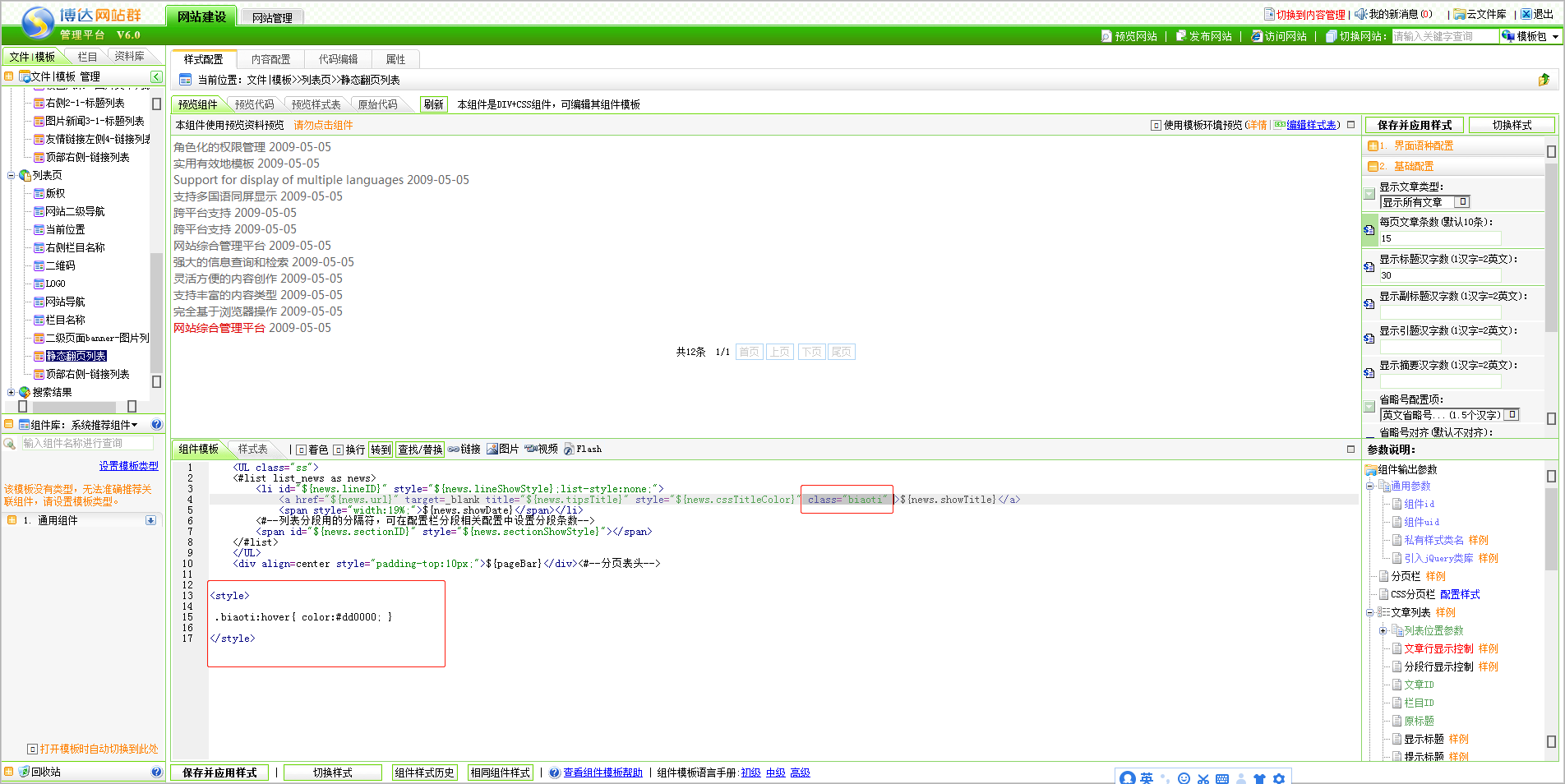
Task: Click the 每页文章条数 input field
Action: [x=1440, y=238]
